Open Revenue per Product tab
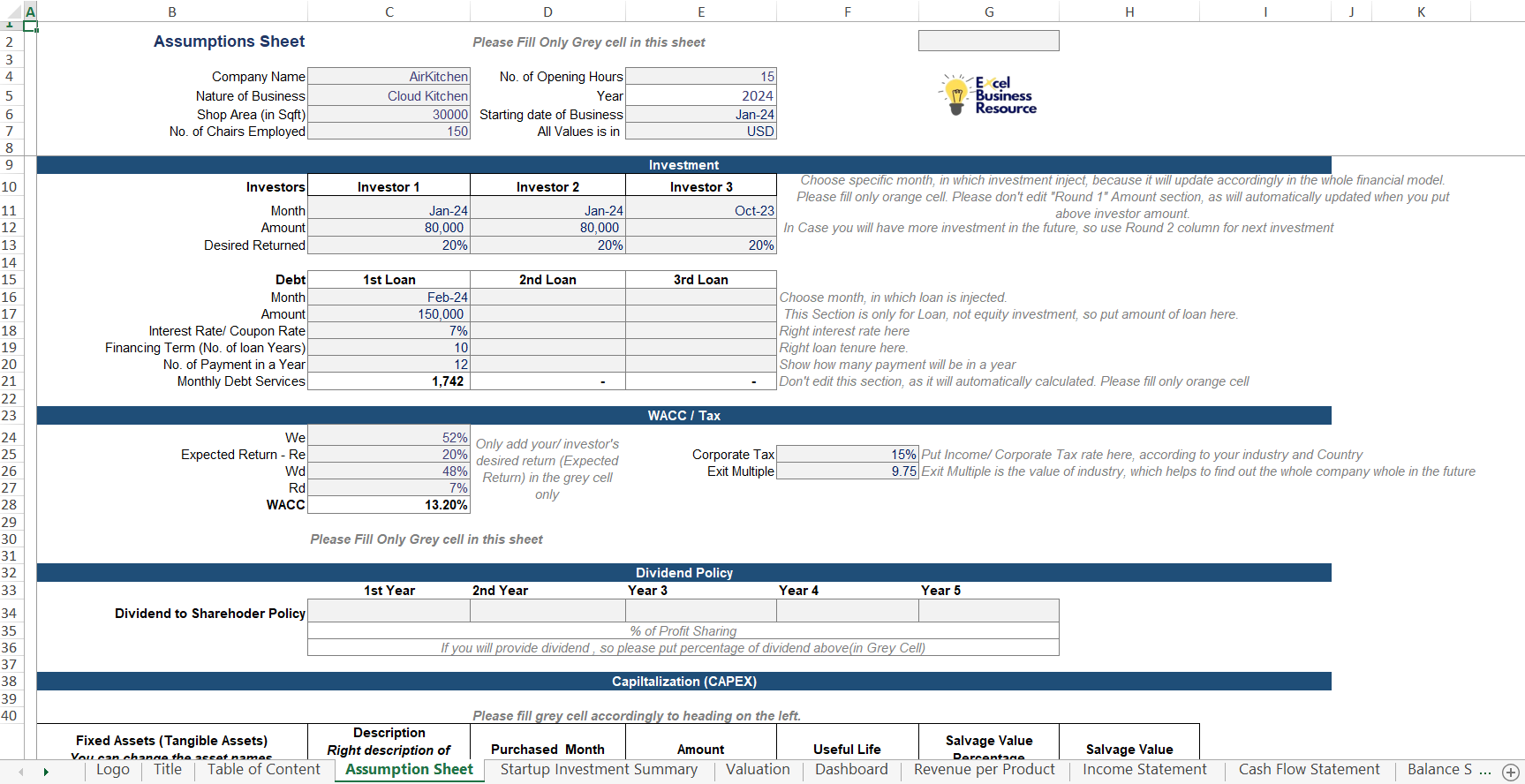Viewport: 1525px width, 784px height. pos(984,770)
